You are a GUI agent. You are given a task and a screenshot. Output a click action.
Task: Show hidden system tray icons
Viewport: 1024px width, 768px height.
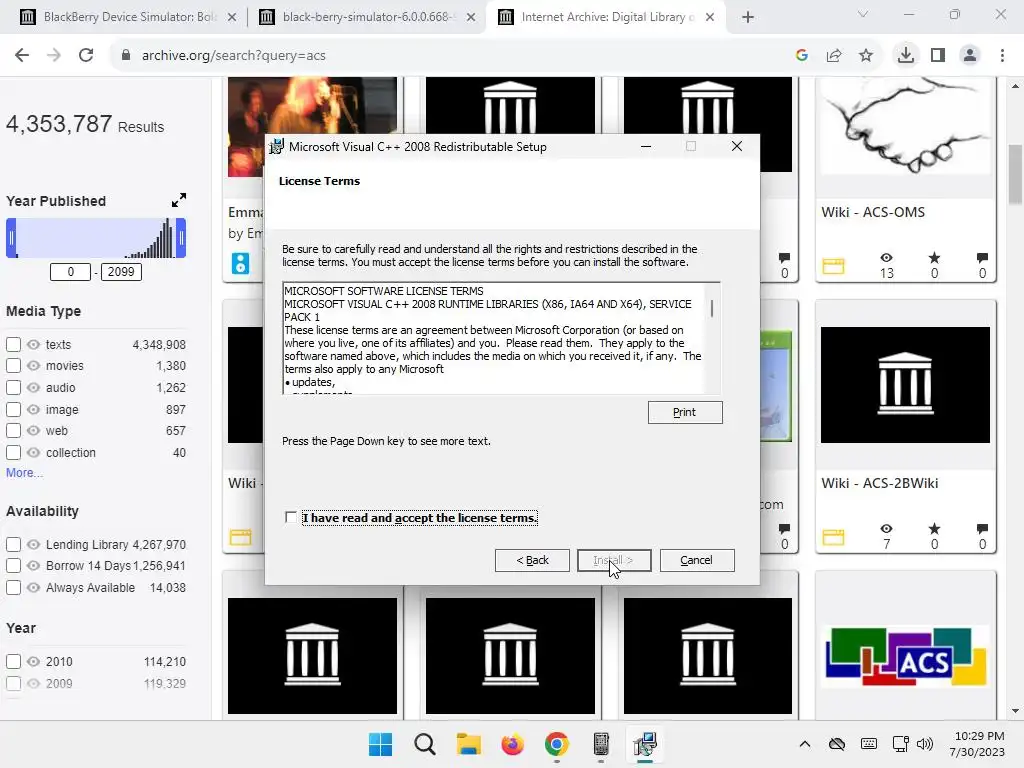coord(805,744)
